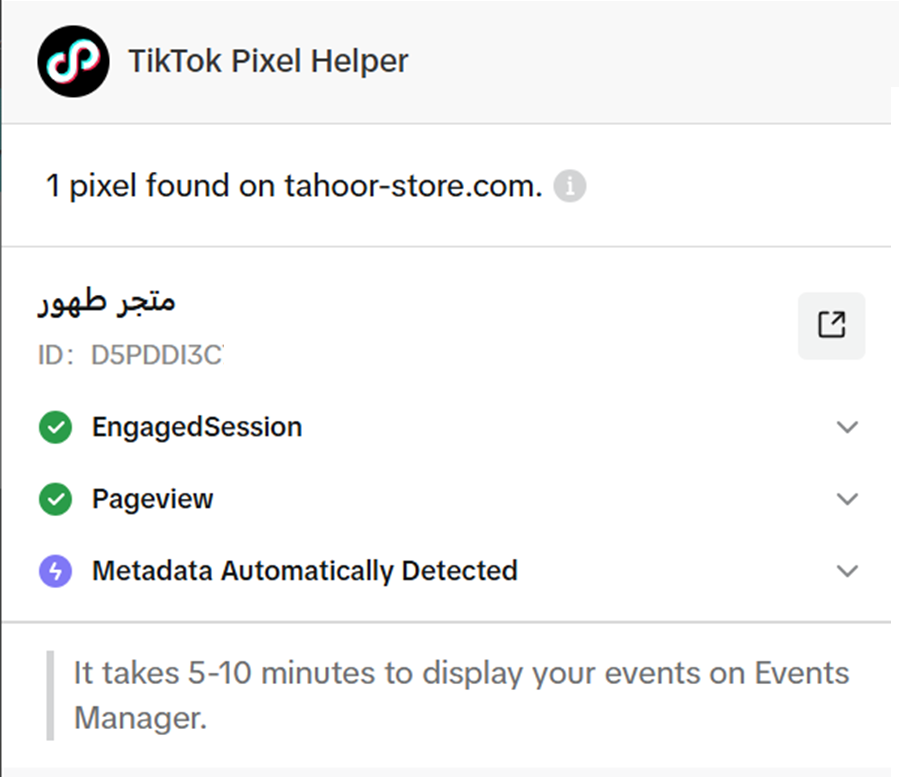The height and width of the screenshot is (777, 900).
Task: Click the TikTok Pixel Helper title text
Action: tap(268, 61)
